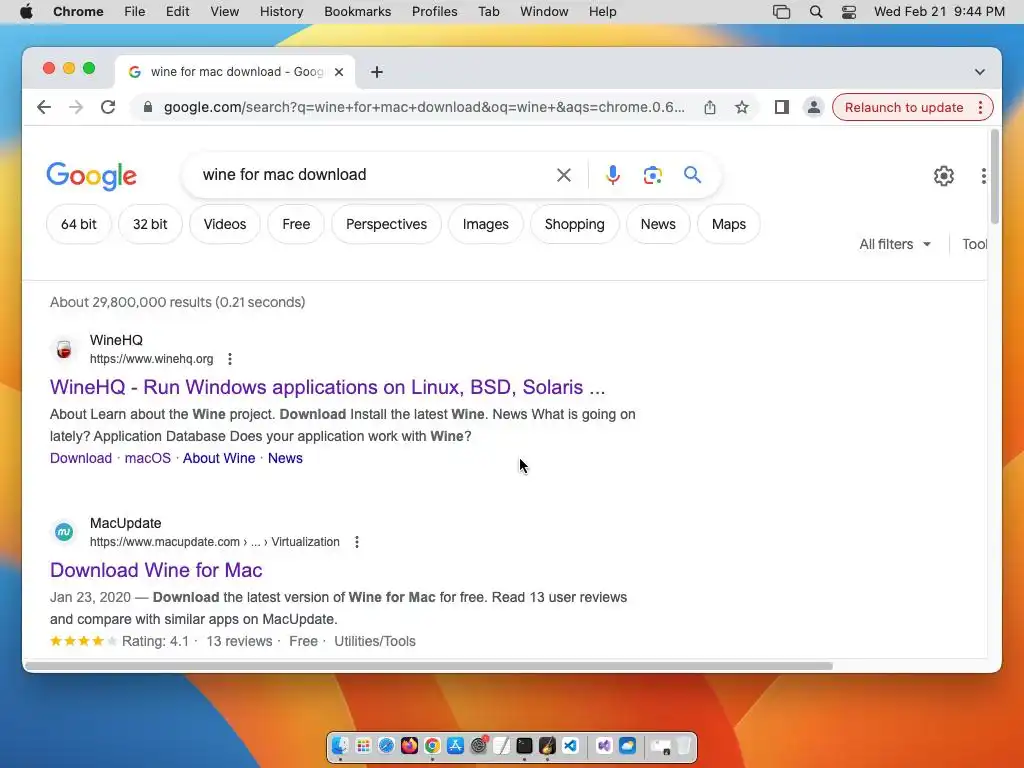Open Safari from the Dock
Viewport: 1024px width, 768px height.
tap(386, 746)
